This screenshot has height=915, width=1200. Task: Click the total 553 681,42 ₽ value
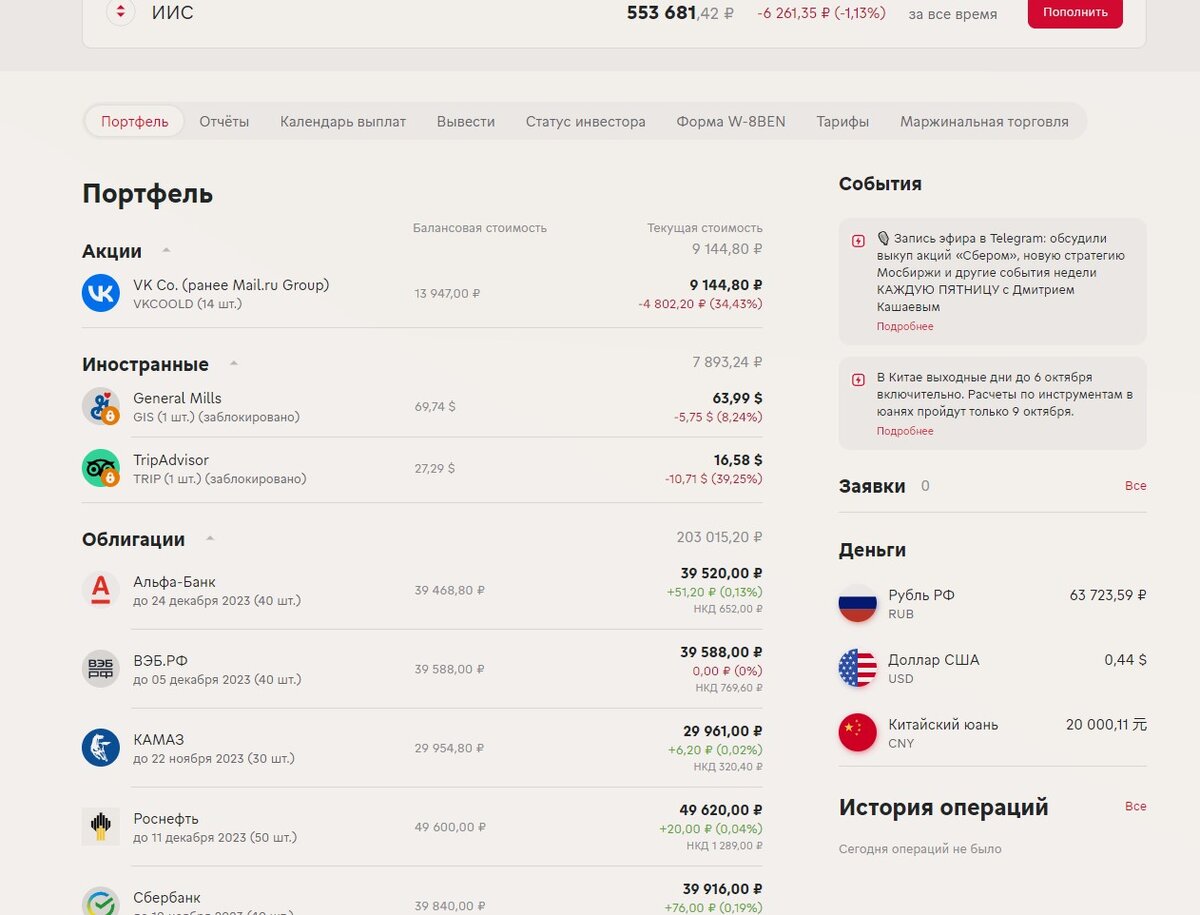coord(680,13)
